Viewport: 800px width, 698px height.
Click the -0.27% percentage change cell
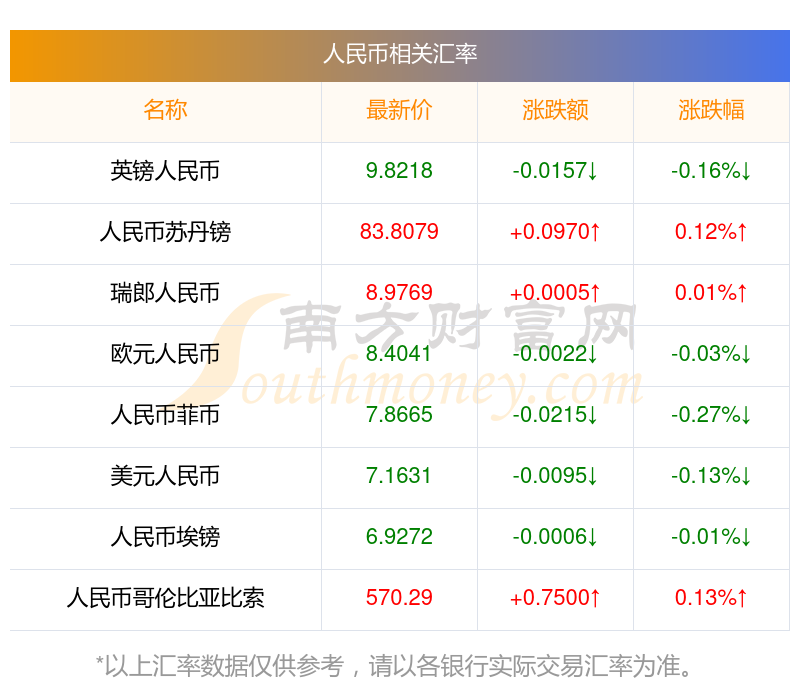[711, 415]
